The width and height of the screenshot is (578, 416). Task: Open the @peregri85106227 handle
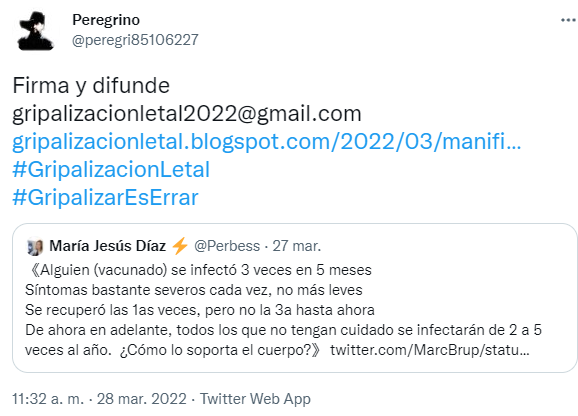[x=135, y=40]
